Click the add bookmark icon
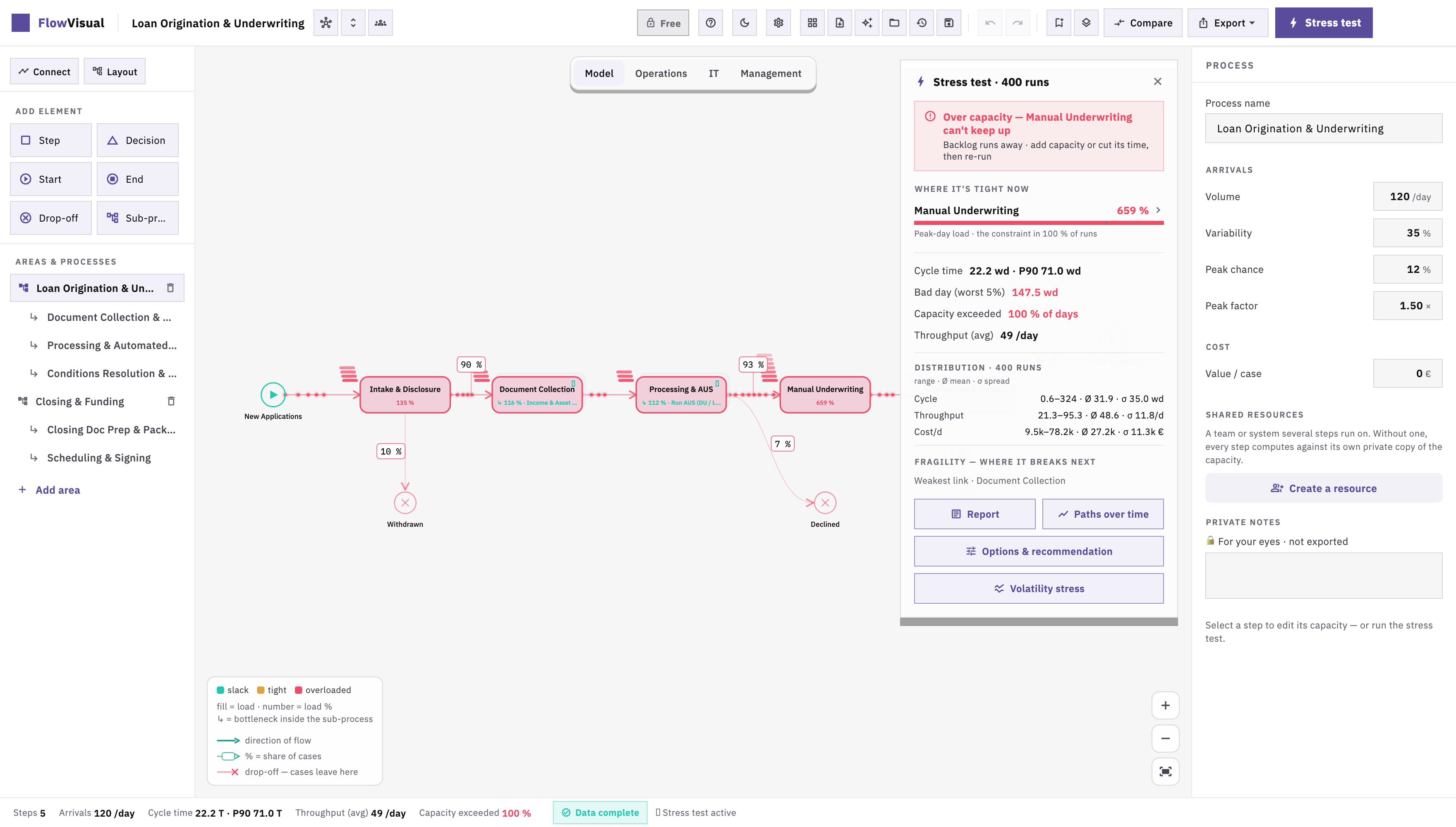The image size is (1456, 827). pyautogui.click(x=1059, y=23)
